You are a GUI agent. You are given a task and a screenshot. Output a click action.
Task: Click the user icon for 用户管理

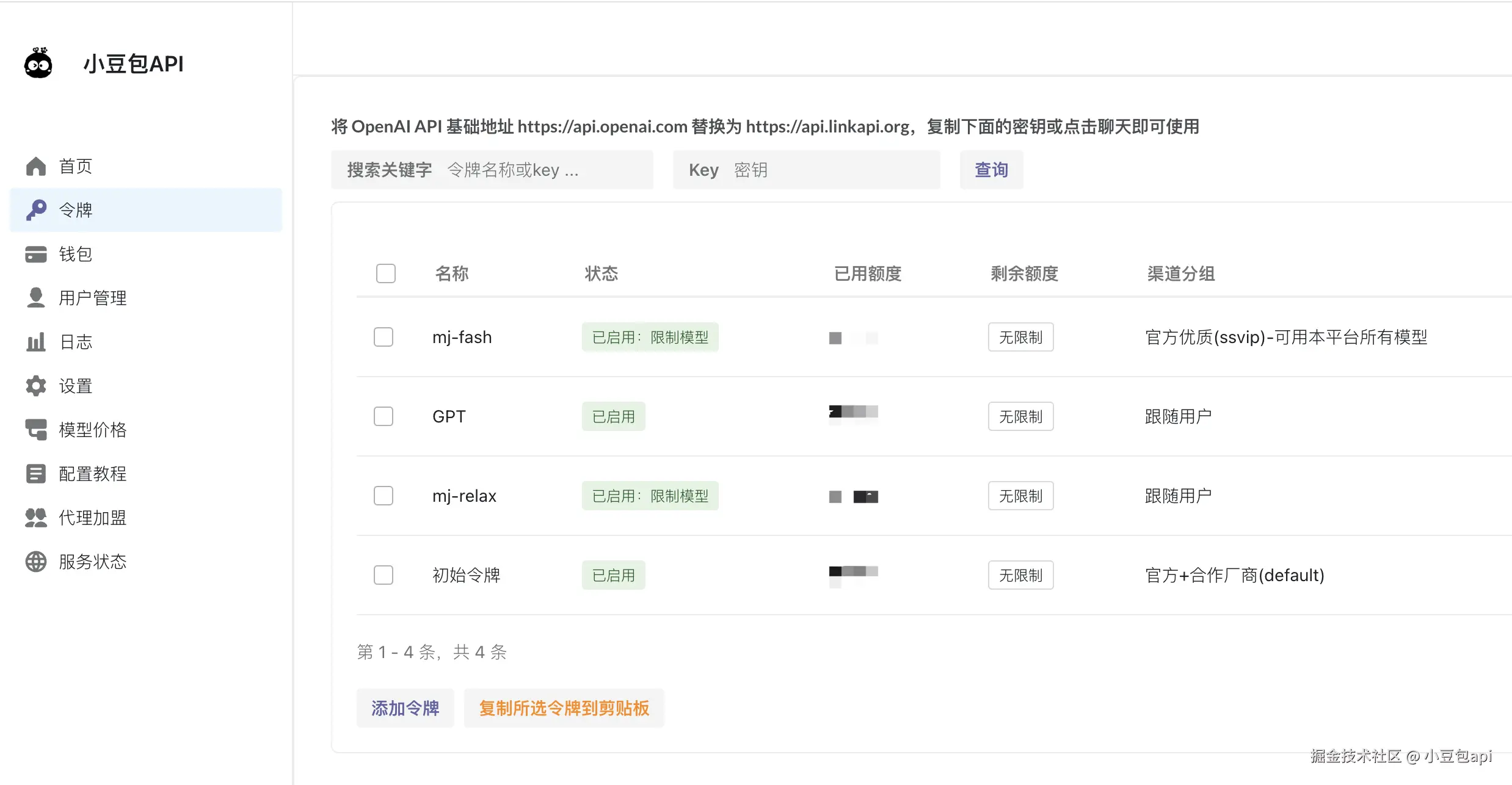[36, 298]
